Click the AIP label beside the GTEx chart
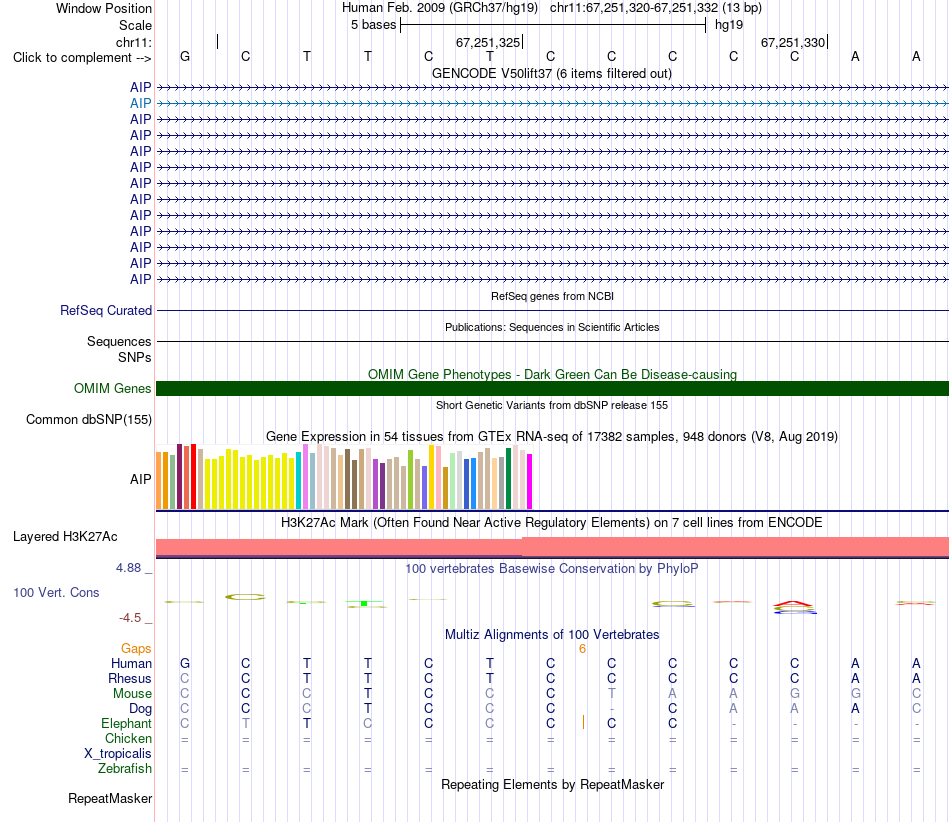950x822 pixels. [141, 479]
